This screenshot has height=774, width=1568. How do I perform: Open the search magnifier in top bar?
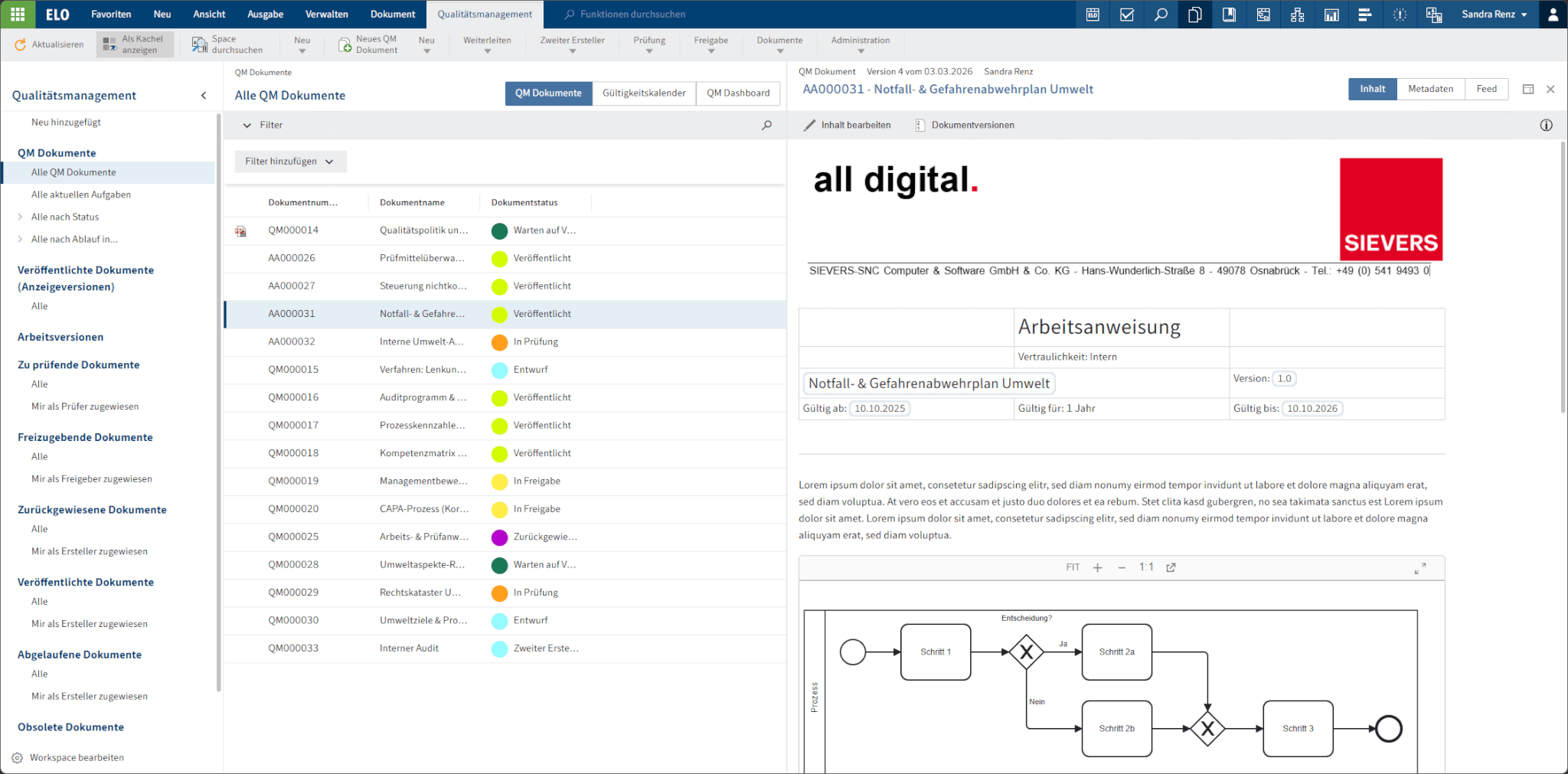coord(1161,15)
